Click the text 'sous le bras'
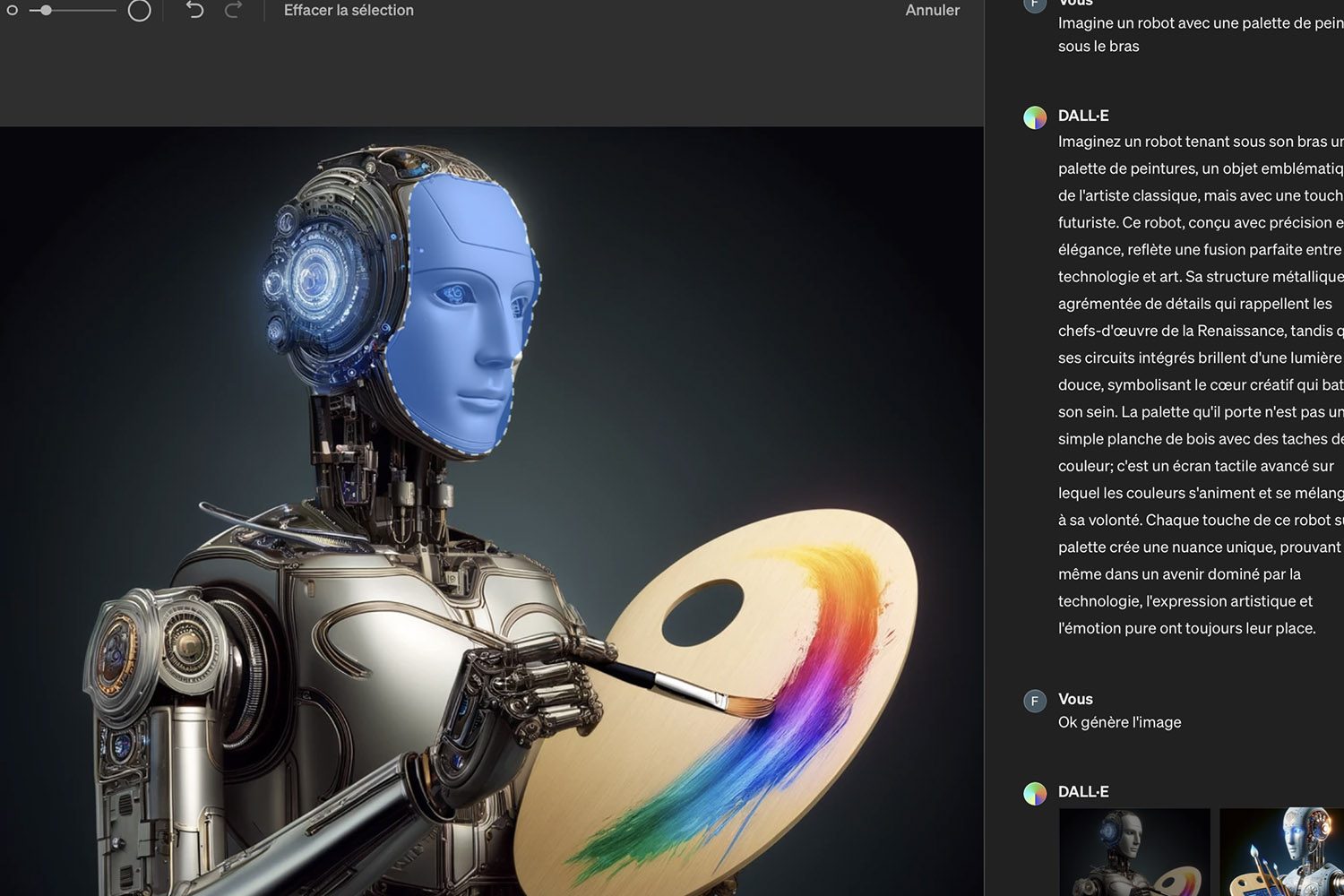1344x896 pixels. pos(1098,47)
